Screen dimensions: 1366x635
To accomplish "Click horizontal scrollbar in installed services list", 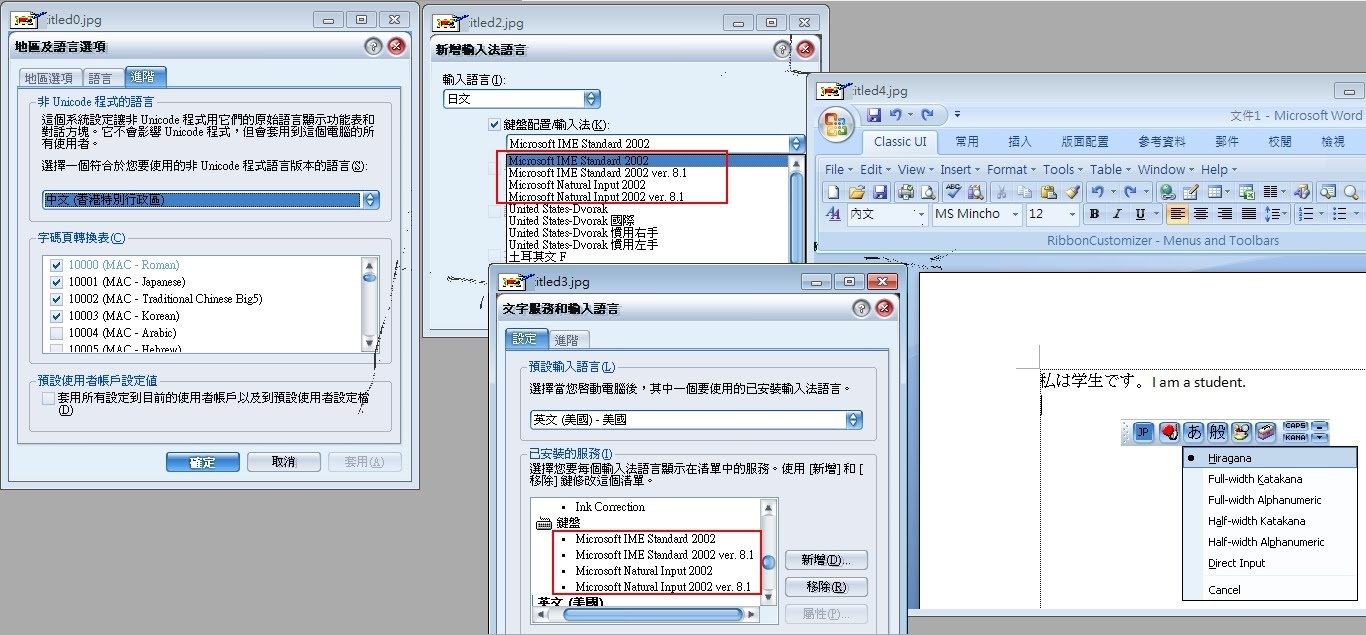I will click(x=647, y=614).
